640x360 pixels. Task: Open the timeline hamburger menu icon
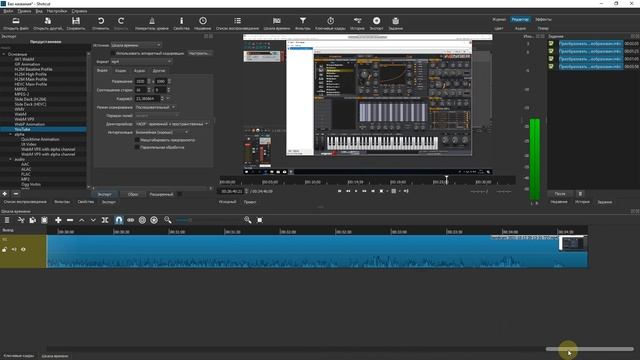click(x=7, y=220)
